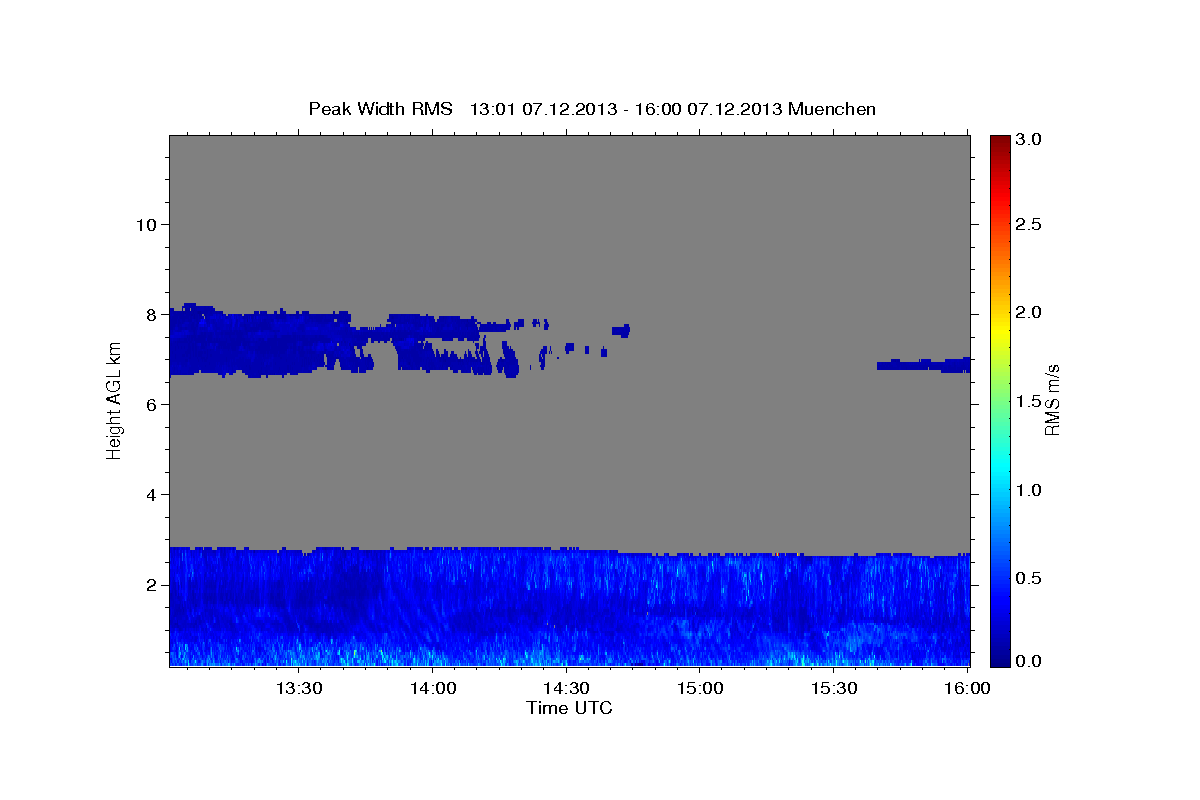Click the small cloud patch near 14:45 at 7.6 km

click(x=621, y=329)
